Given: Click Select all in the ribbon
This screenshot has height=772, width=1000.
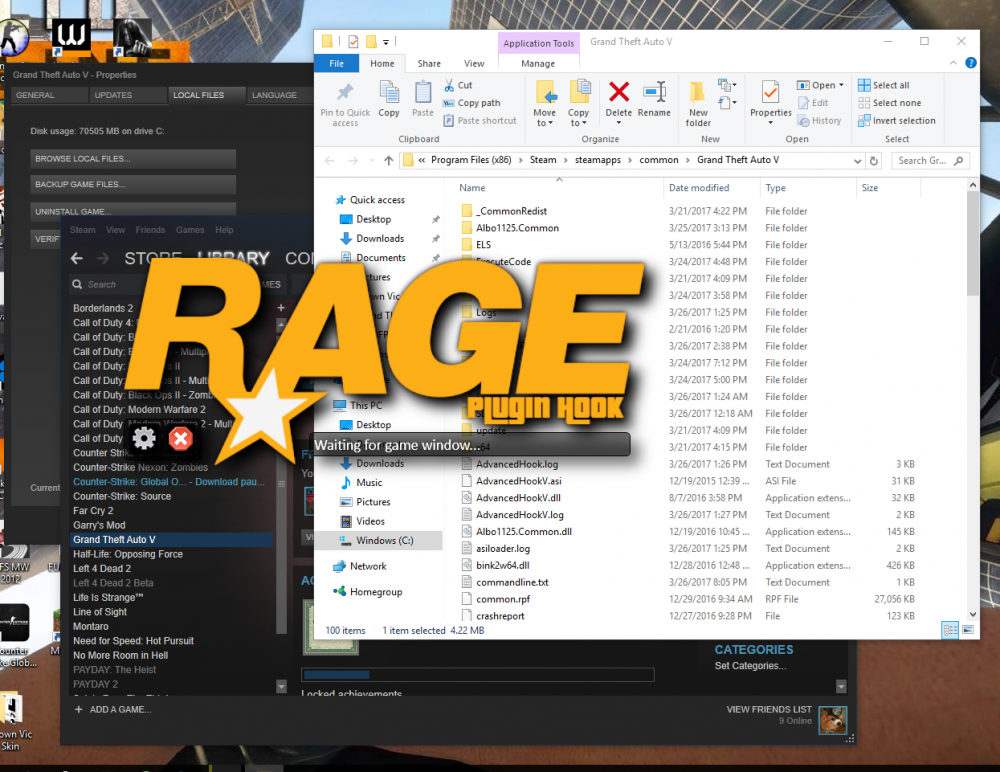Looking at the screenshot, I should pyautogui.click(x=884, y=85).
